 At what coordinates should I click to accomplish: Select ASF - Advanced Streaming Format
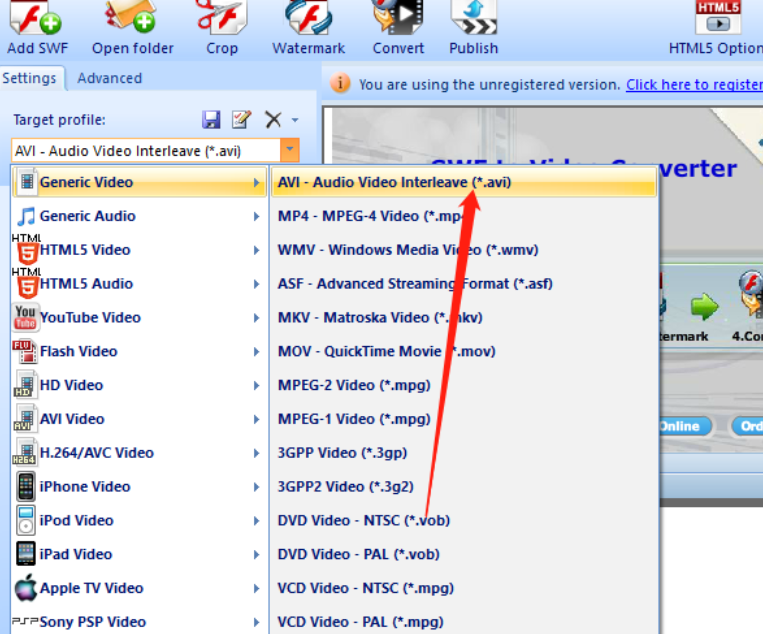(464, 284)
